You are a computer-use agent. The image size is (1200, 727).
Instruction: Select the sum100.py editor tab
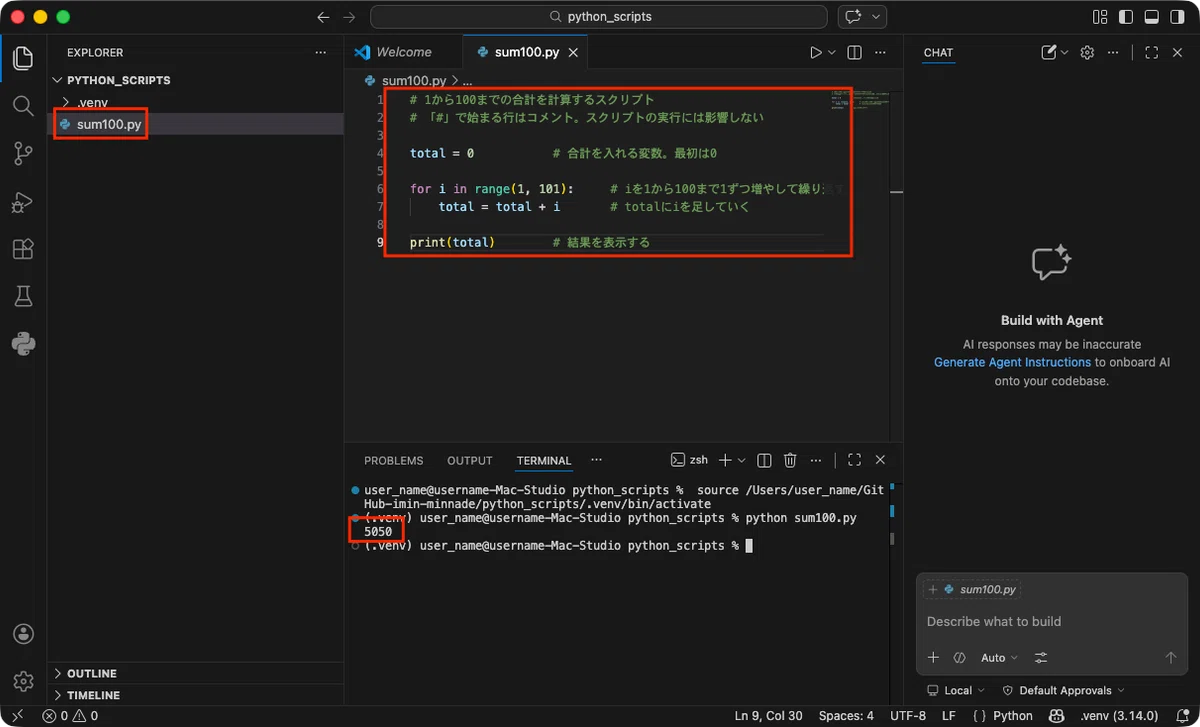tap(526, 52)
